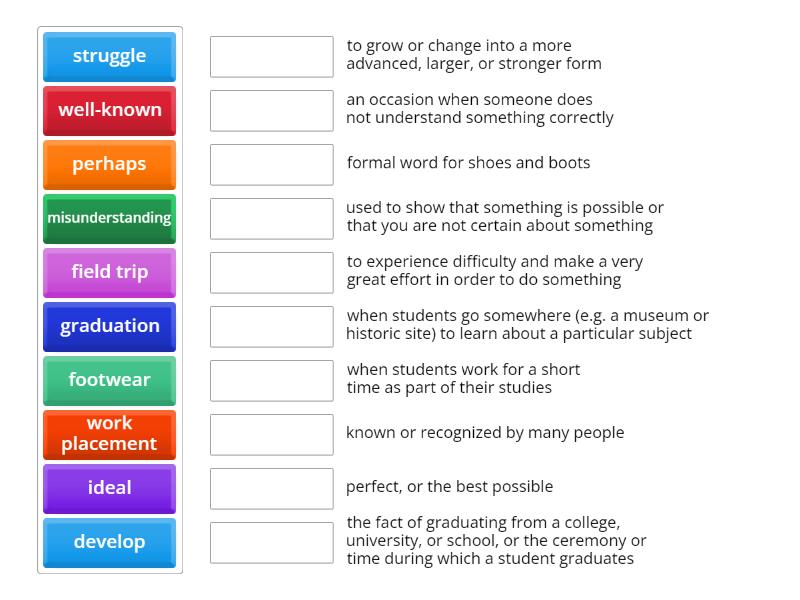Select the box for 'fact of graduating' definition
This screenshot has width=800, height=600.
click(x=271, y=543)
